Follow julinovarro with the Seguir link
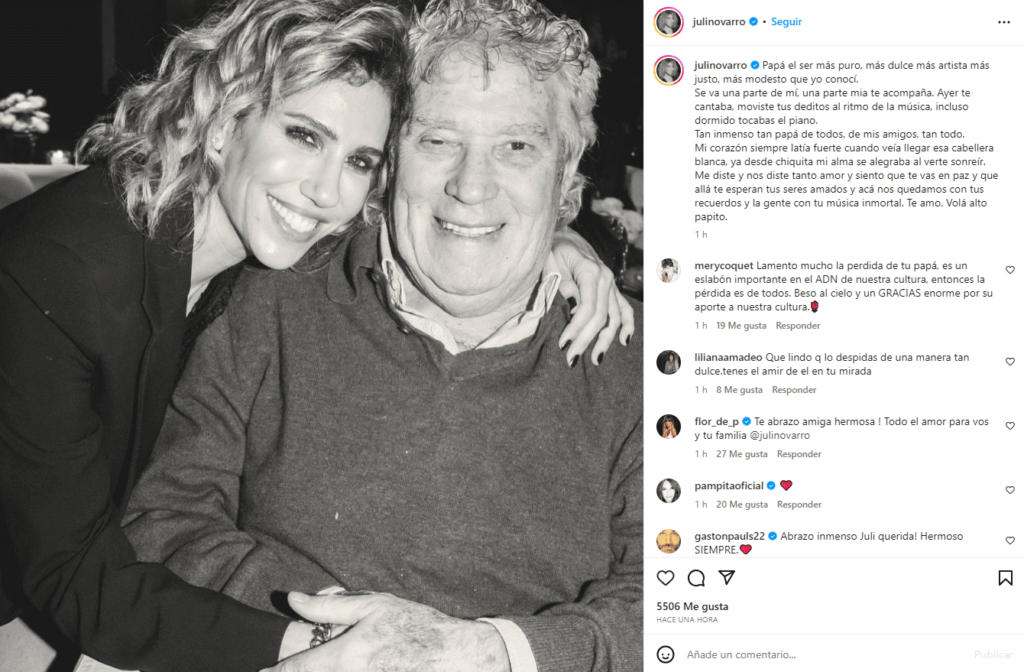This screenshot has width=1024, height=672. tap(786, 22)
